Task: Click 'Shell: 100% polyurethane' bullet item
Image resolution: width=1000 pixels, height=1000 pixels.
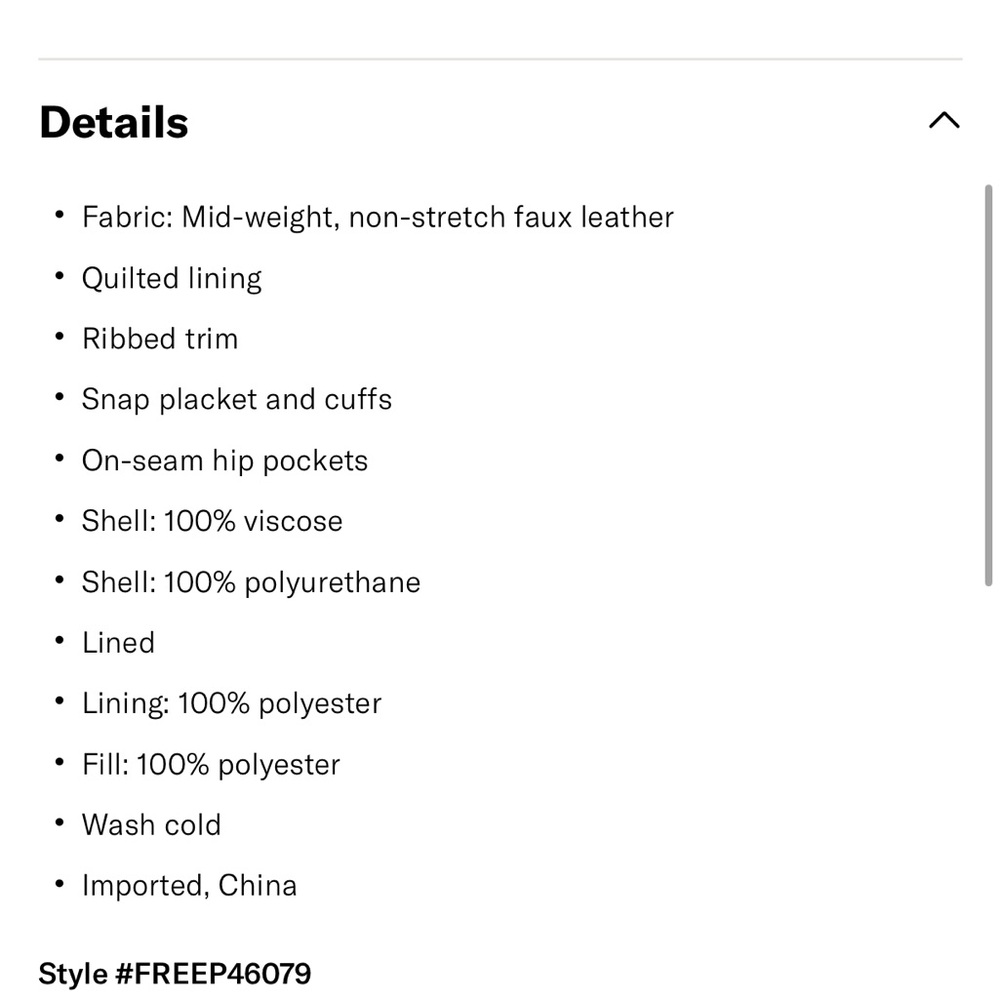Action: (251, 582)
